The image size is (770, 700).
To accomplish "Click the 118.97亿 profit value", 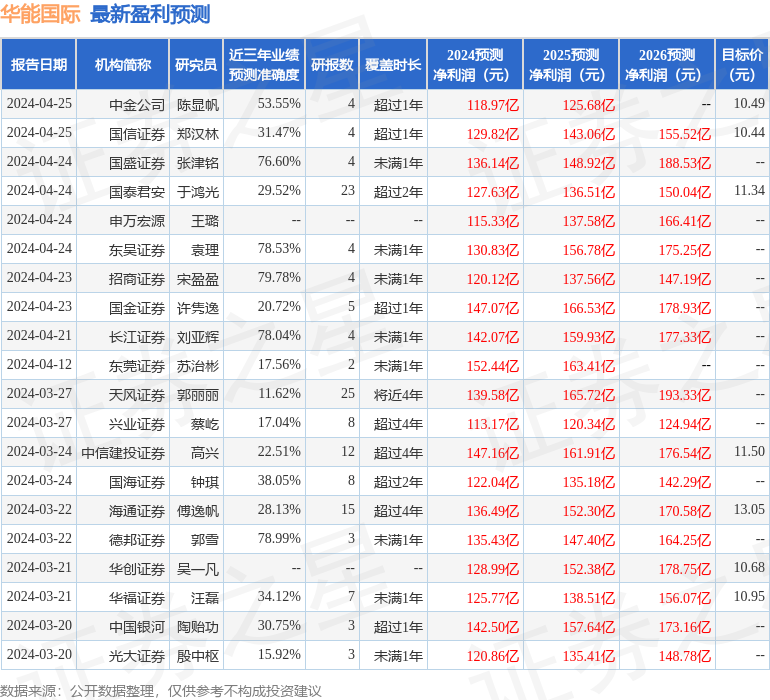I will (493, 105).
